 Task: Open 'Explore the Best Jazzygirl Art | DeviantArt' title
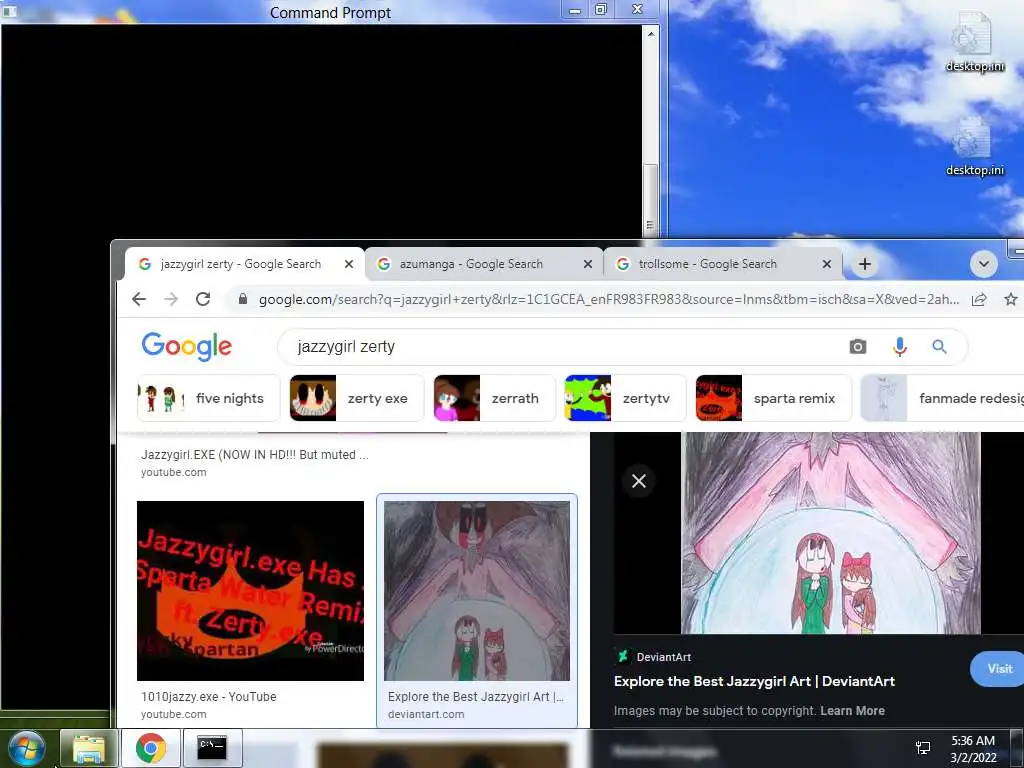[754, 681]
